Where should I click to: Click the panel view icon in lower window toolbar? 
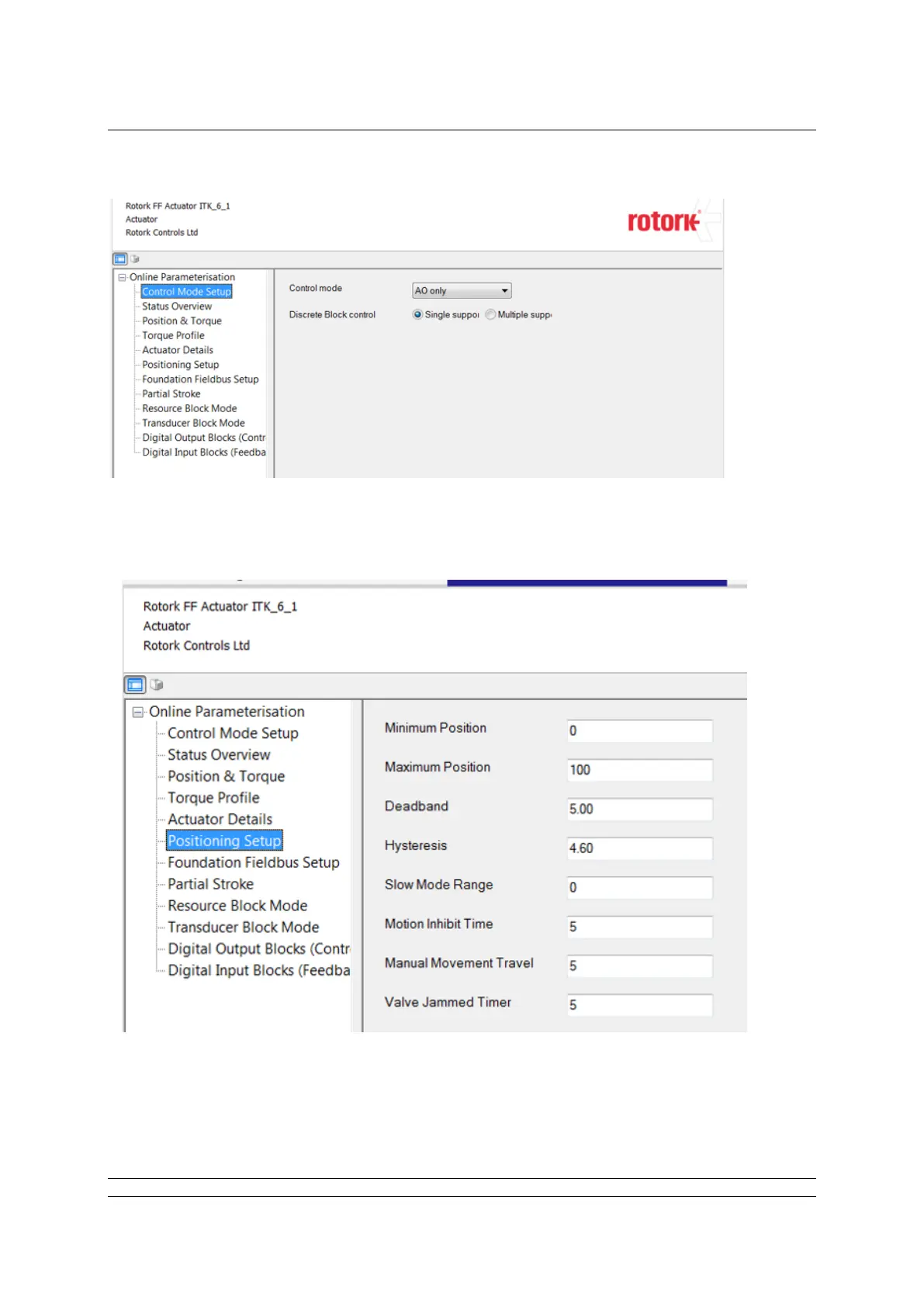tap(135, 685)
